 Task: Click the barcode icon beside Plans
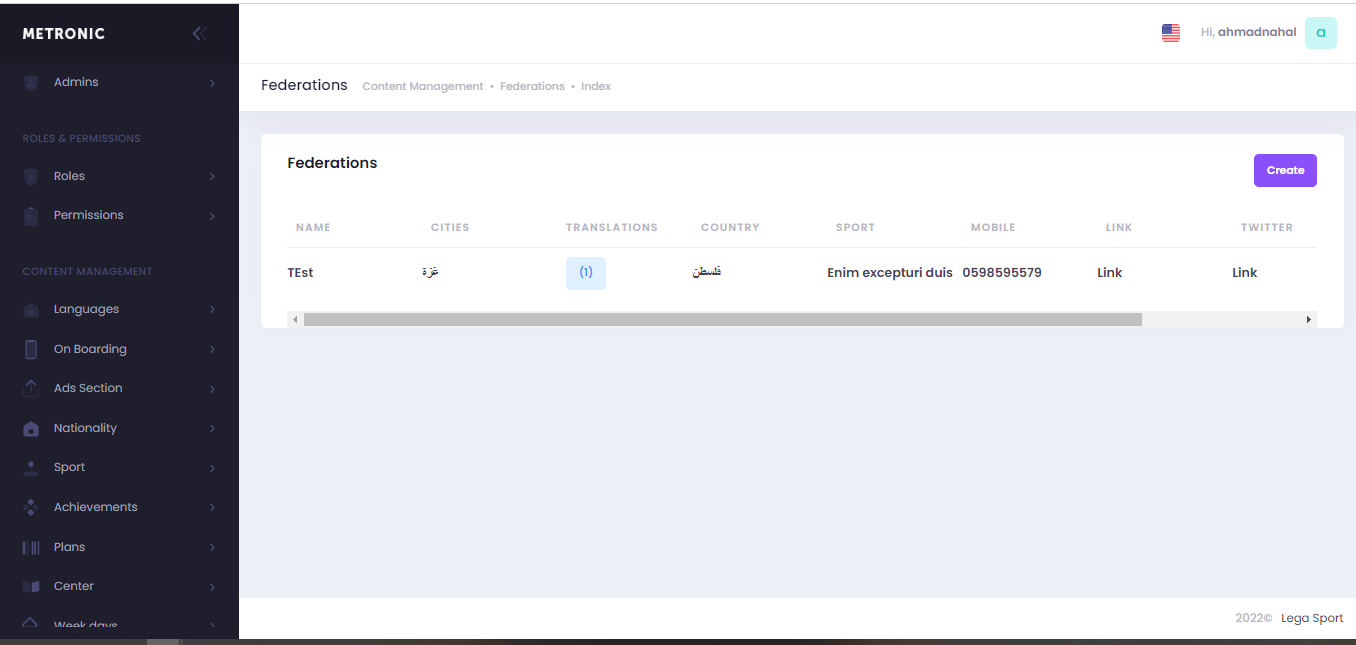[x=31, y=547]
